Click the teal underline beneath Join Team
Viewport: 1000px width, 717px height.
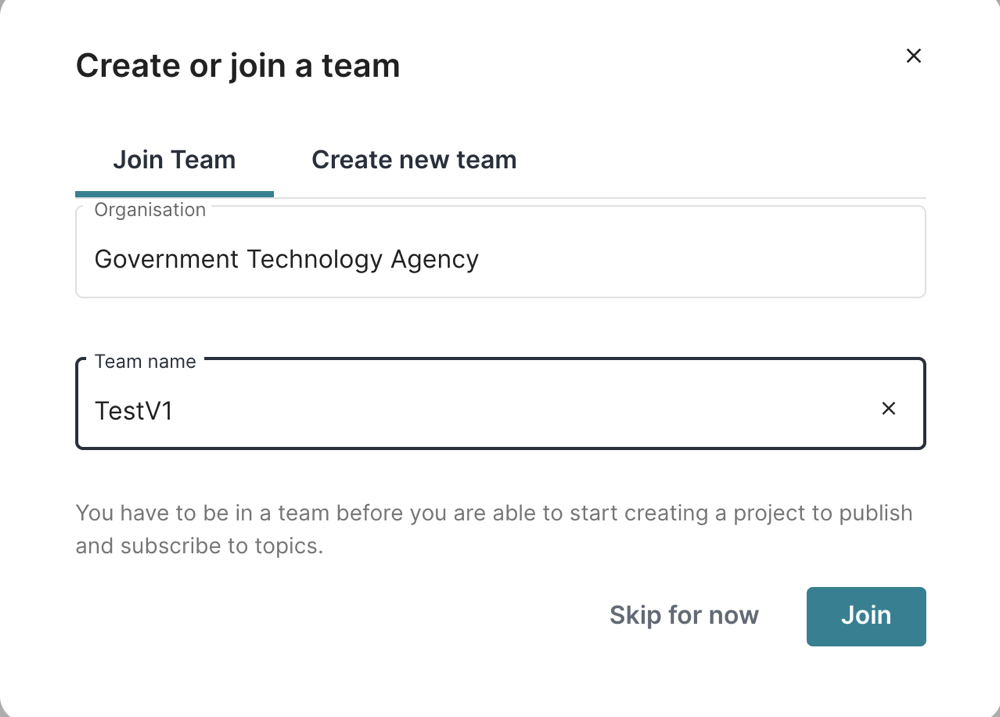174,194
